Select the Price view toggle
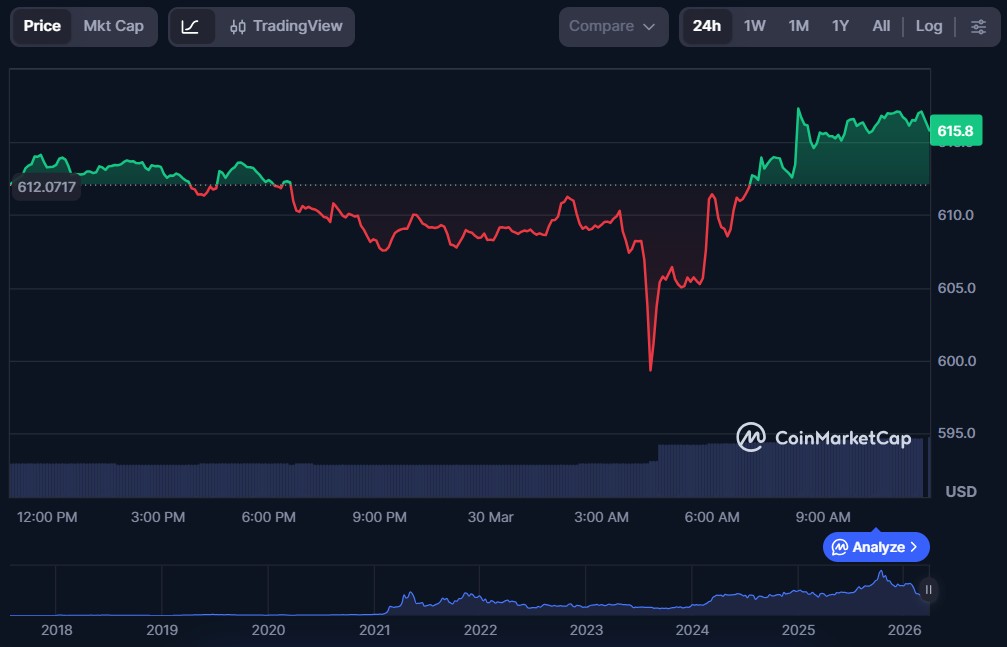1007x647 pixels. tap(42, 26)
